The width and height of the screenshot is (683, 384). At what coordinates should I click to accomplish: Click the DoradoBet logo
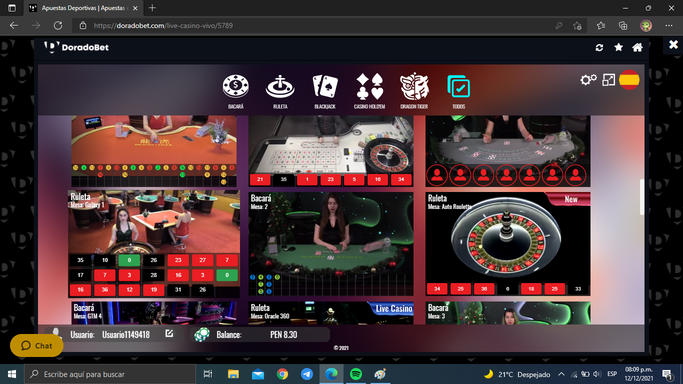(x=77, y=47)
